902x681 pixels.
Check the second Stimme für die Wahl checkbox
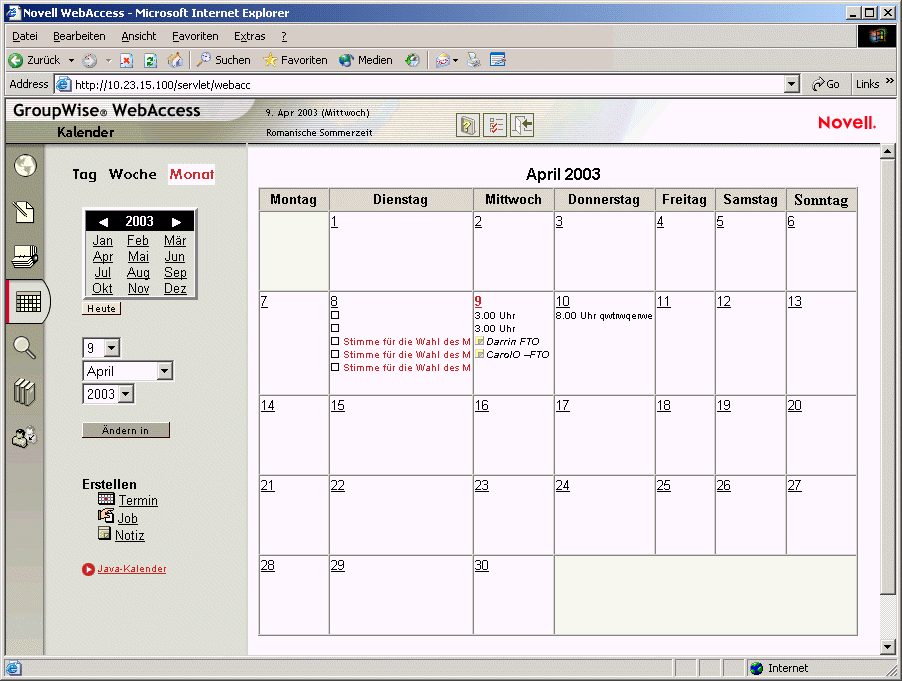335,354
